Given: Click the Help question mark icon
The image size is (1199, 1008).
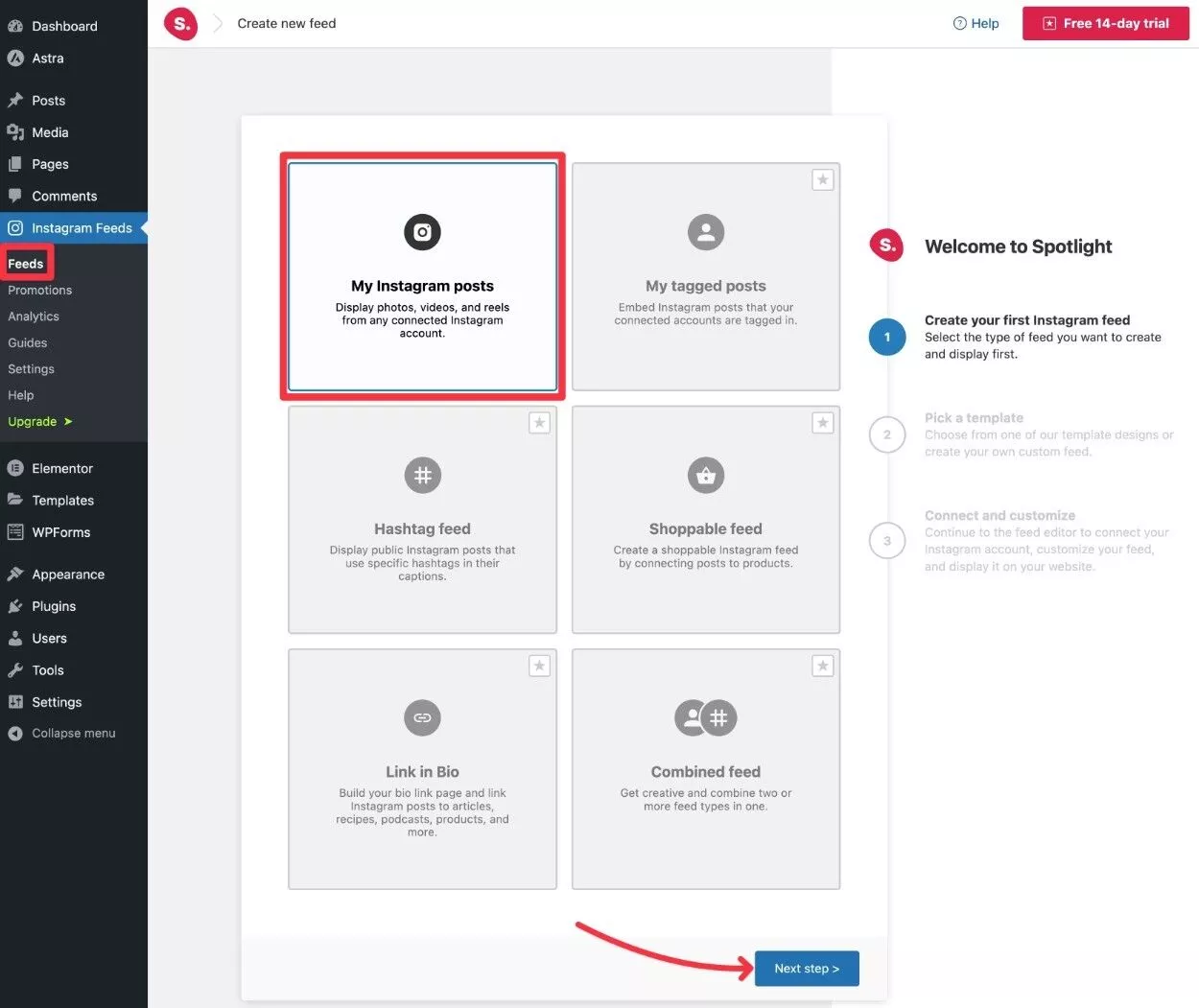Looking at the screenshot, I should [x=959, y=23].
